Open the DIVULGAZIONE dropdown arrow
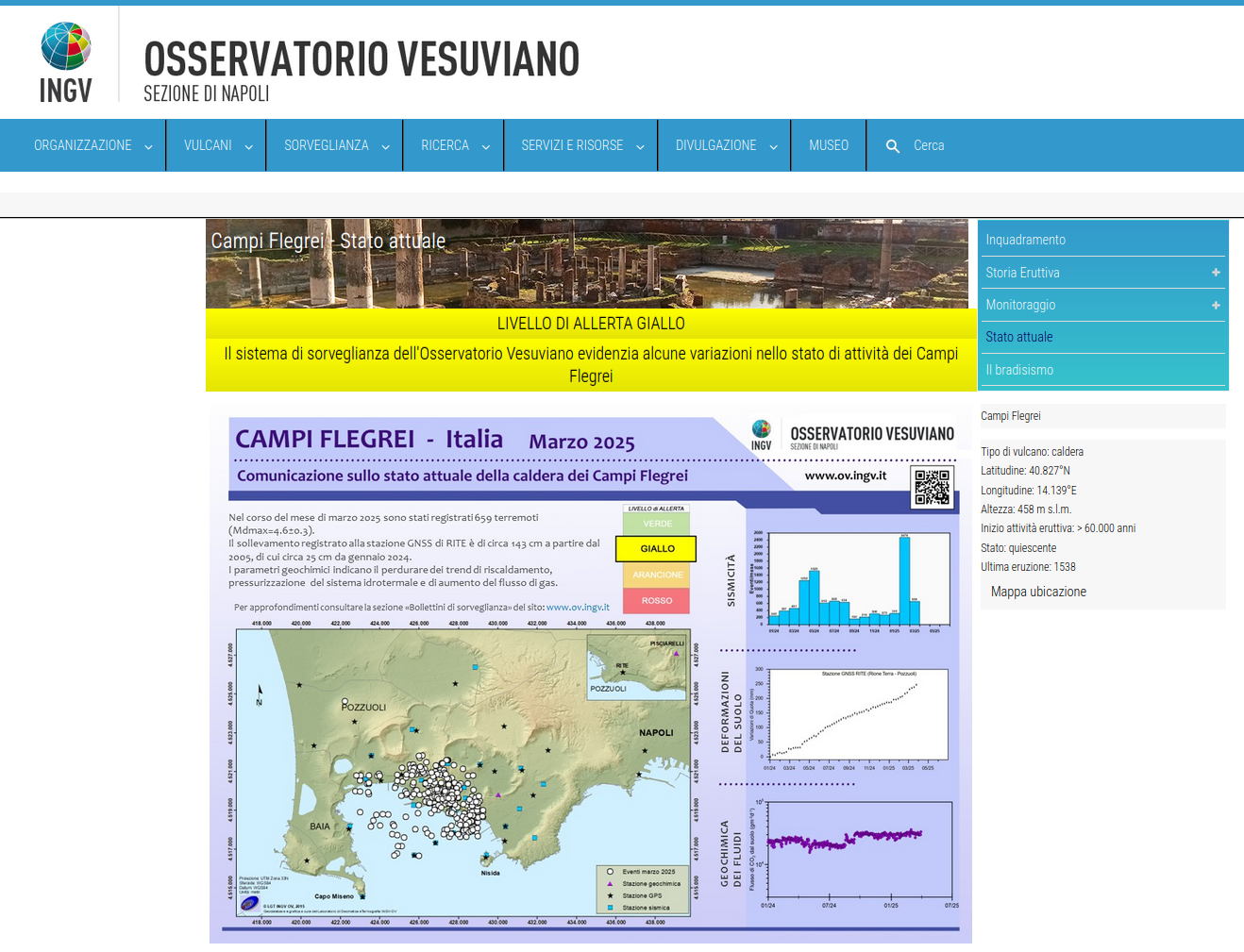This screenshot has height=952, width=1244. point(773,147)
